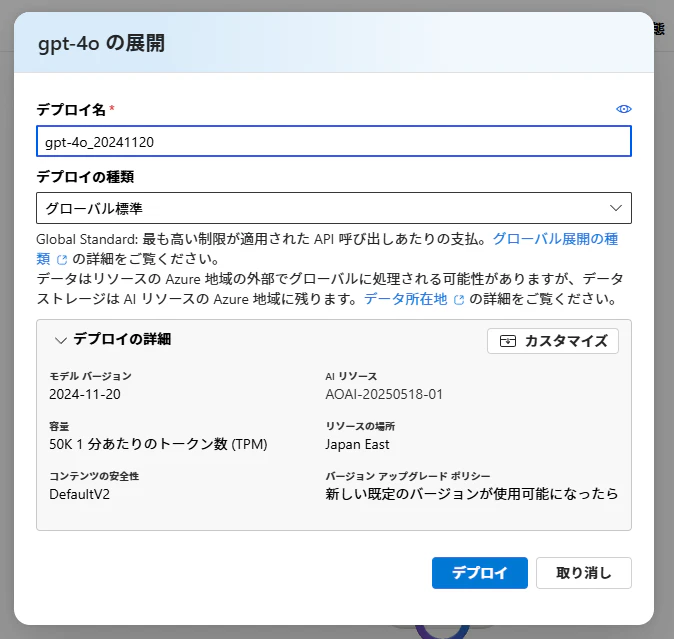Click the デプロイの詳細 heading
Screen dimensions: 674x639
(x=122, y=339)
